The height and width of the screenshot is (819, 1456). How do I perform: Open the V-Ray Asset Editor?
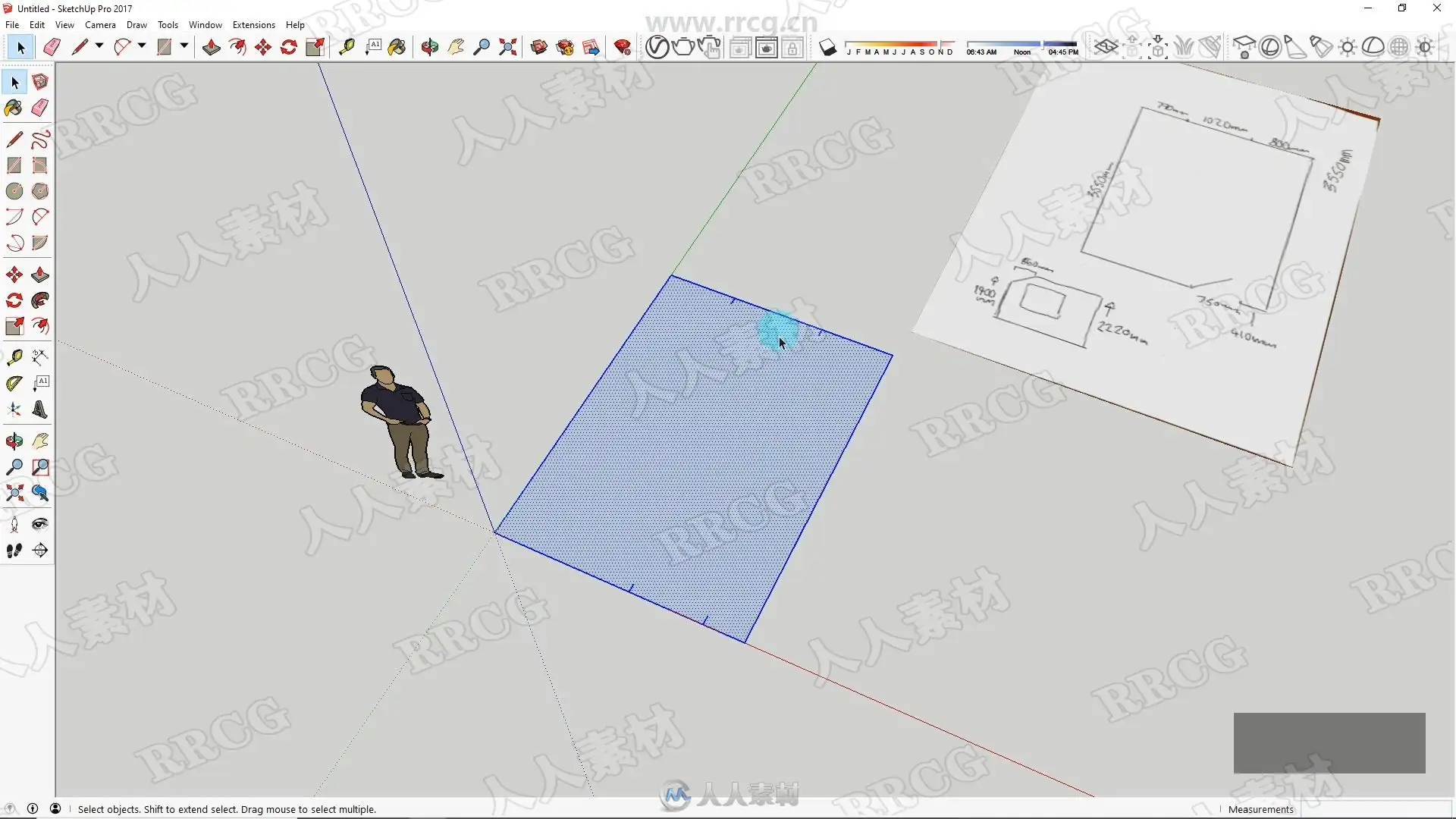657,47
